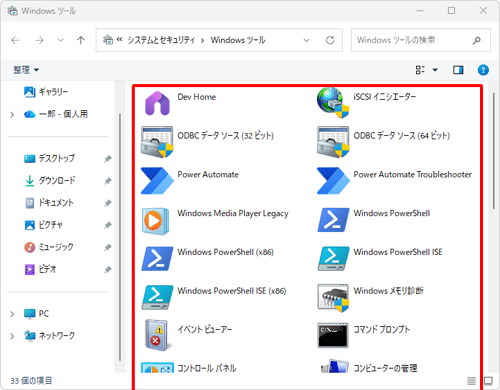The width and height of the screenshot is (500, 390).
Task: Open iSCSI イニシエーター icon
Action: click(333, 103)
